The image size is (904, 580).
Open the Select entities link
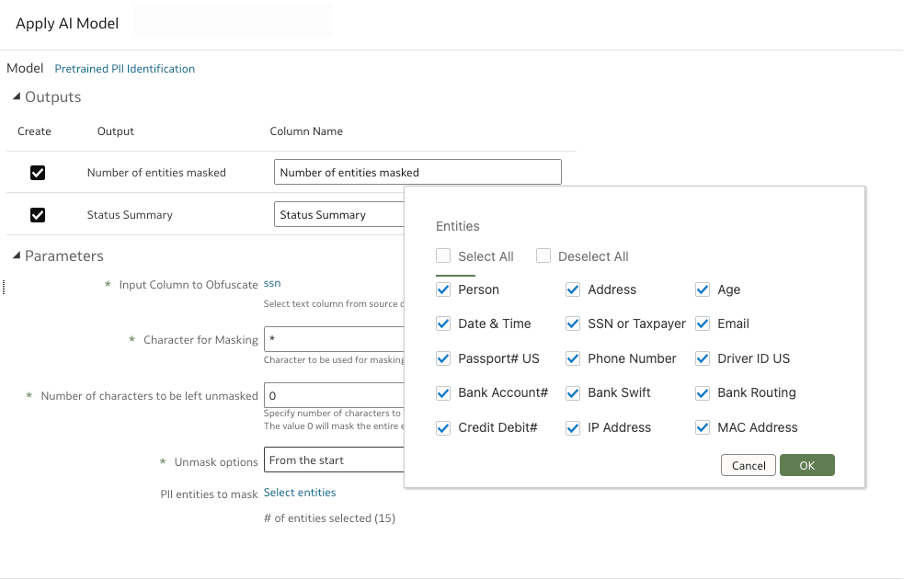300,493
